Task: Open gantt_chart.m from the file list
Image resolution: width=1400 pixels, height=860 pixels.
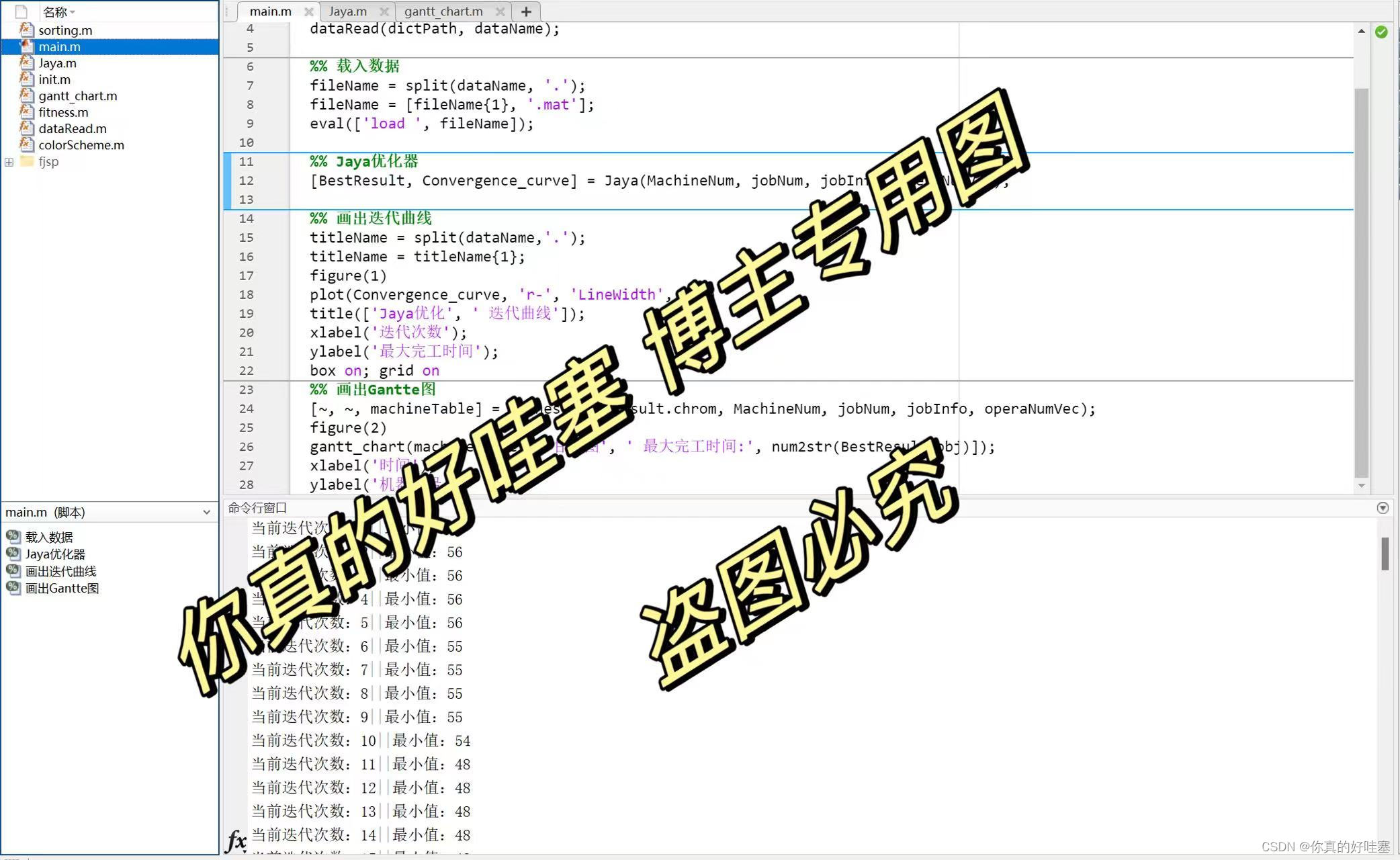Action: (x=77, y=96)
